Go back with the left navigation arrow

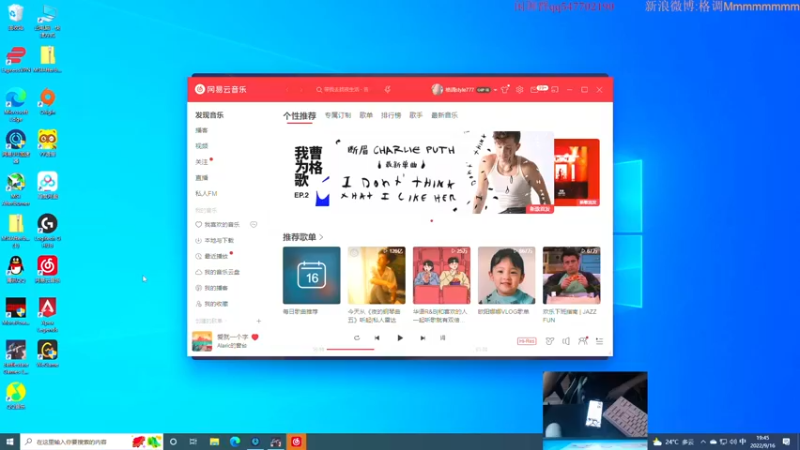point(287,90)
